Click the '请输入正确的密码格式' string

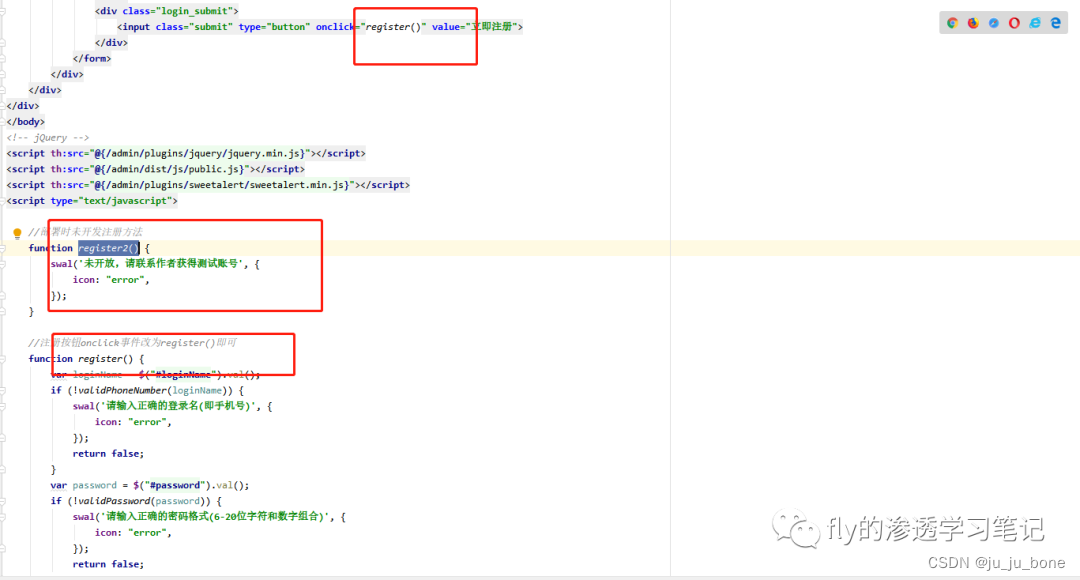click(x=214, y=517)
